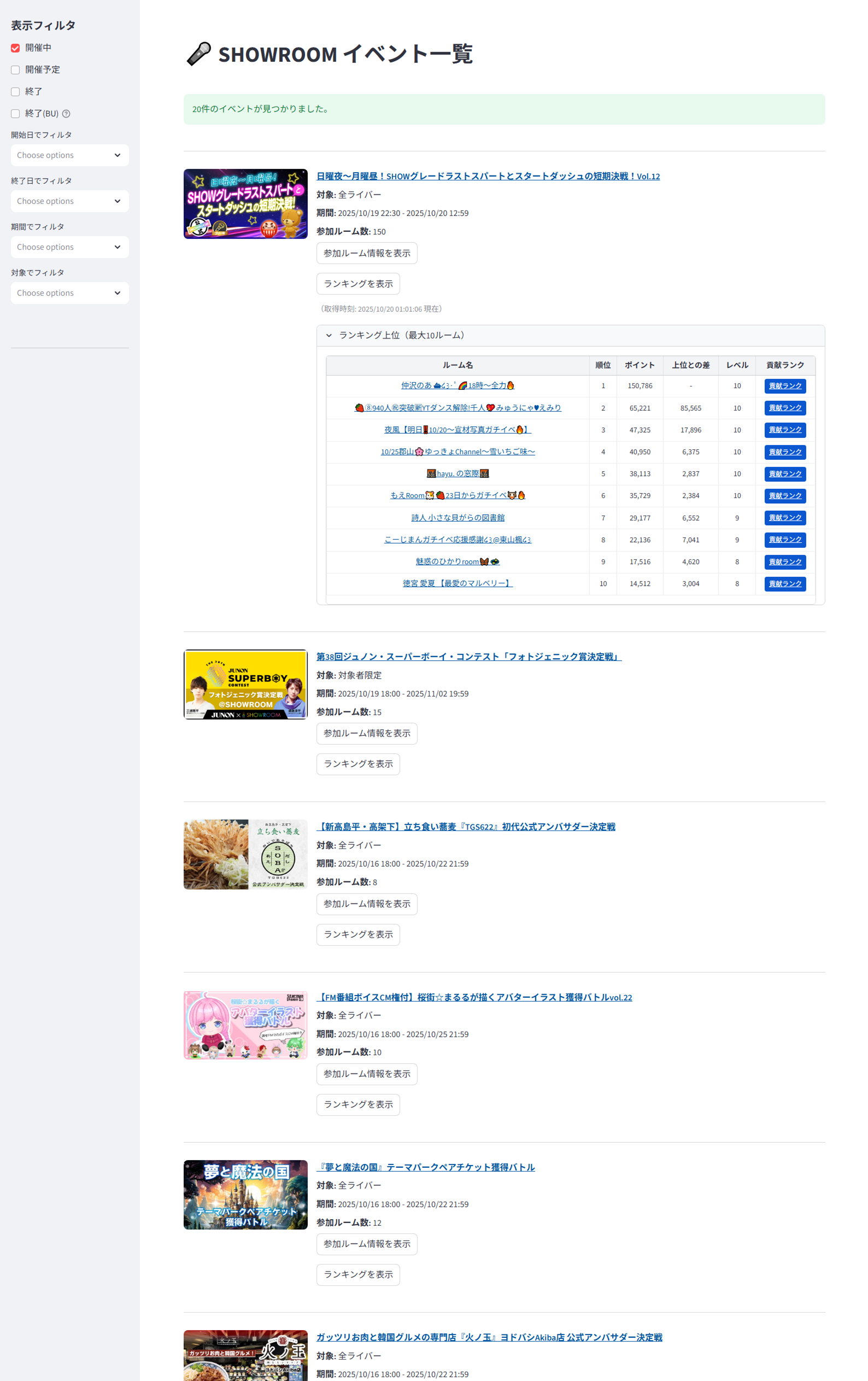This screenshot has height=1381, width=868.
Task: Open 貢献ランク for 徳宮 愛夏 room
Action: pos(784,584)
